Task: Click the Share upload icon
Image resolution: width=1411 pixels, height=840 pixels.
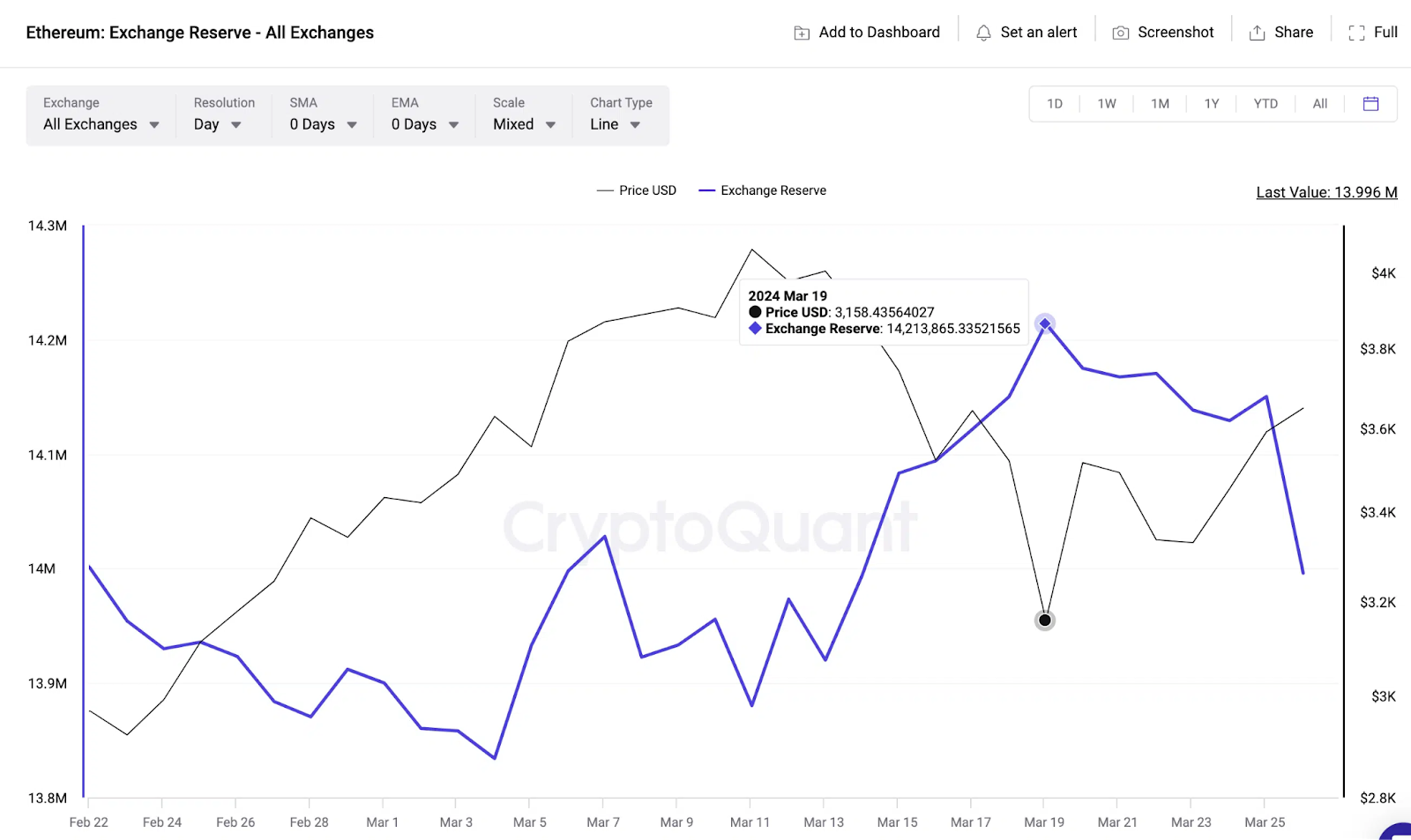Action: tap(1258, 33)
